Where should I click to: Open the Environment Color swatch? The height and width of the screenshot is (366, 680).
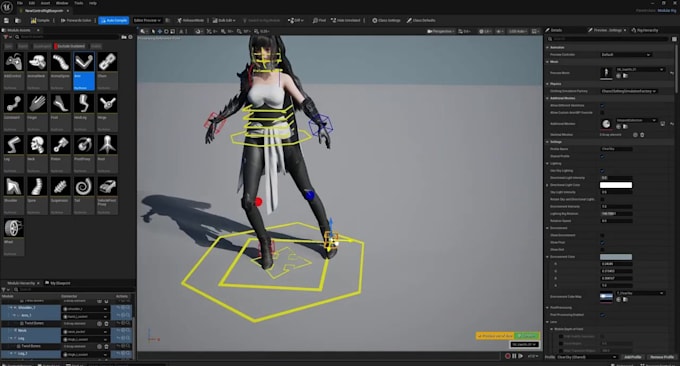616,257
